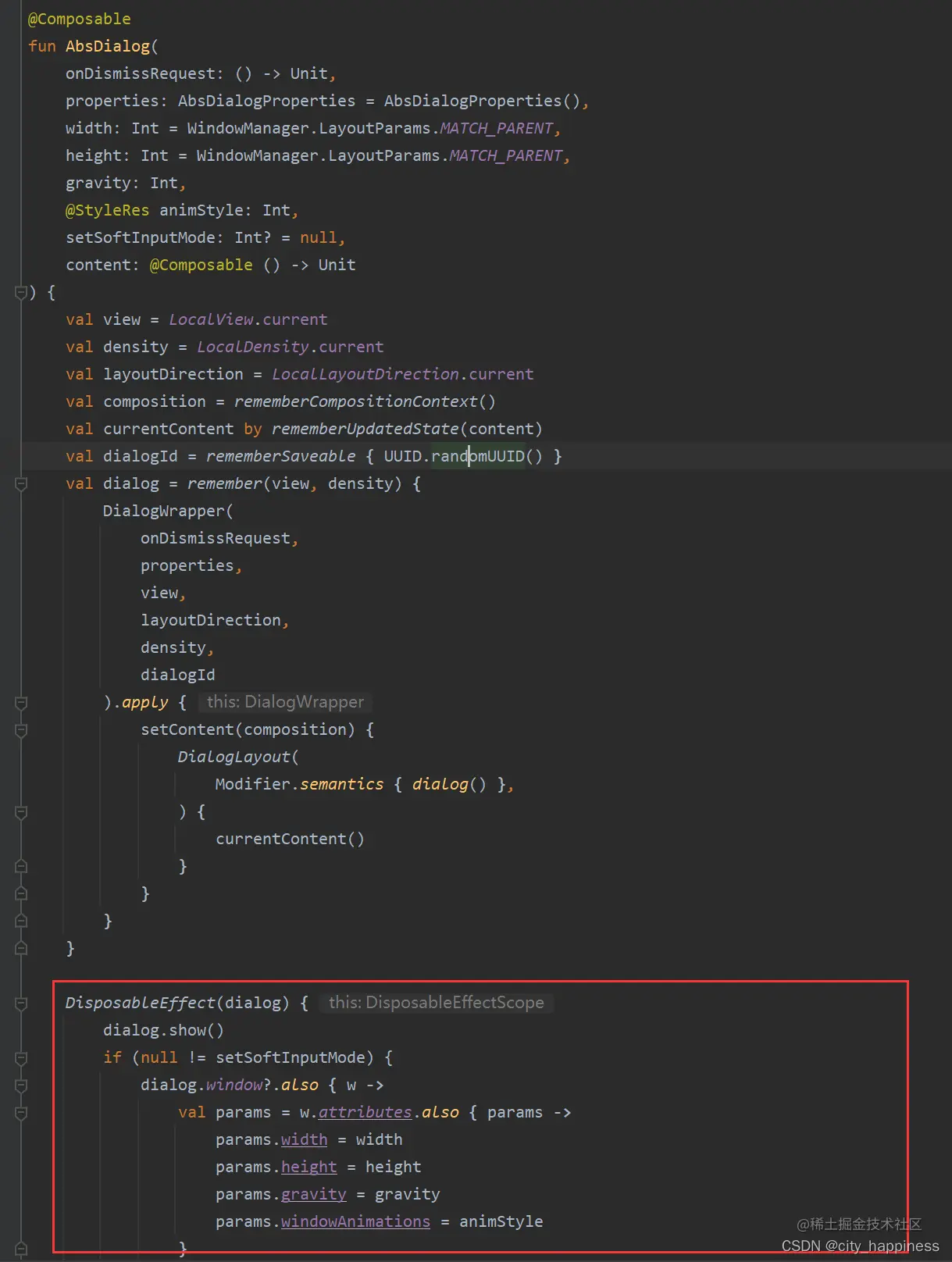Viewport: 952px width, 1262px height.
Task: Click the '@StyleRes' annotation
Action: [108, 210]
